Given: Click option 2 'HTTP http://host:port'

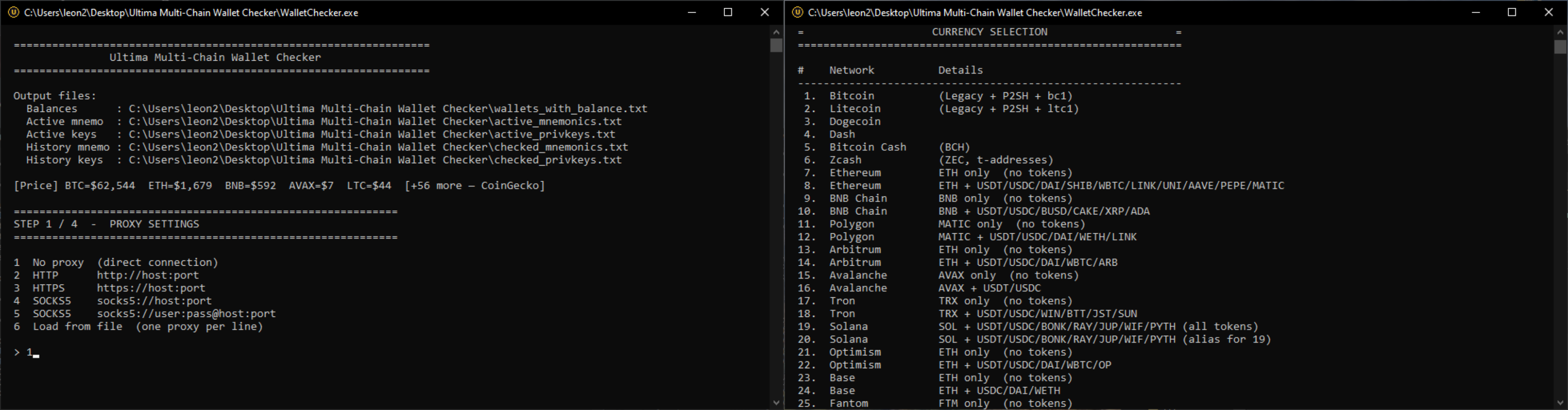Looking at the screenshot, I should [106, 275].
